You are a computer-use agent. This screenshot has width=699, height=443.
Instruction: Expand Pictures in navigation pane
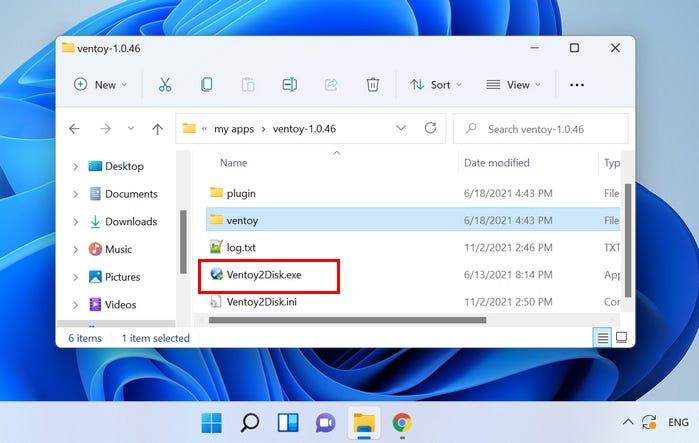[x=75, y=277]
